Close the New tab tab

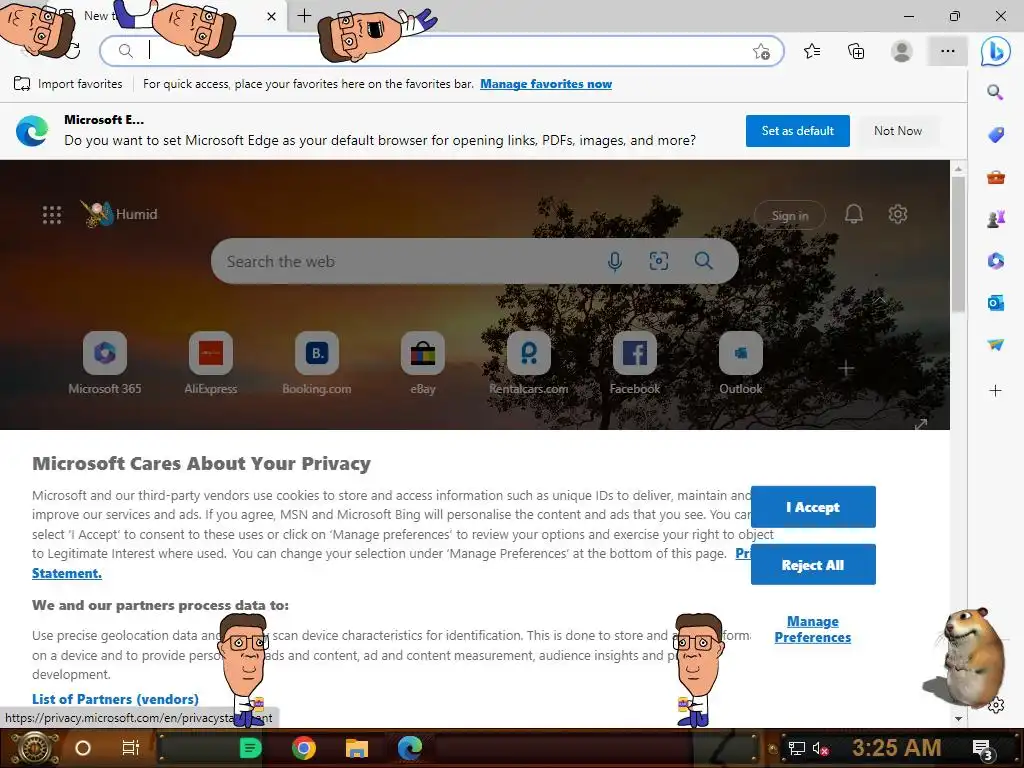[271, 16]
